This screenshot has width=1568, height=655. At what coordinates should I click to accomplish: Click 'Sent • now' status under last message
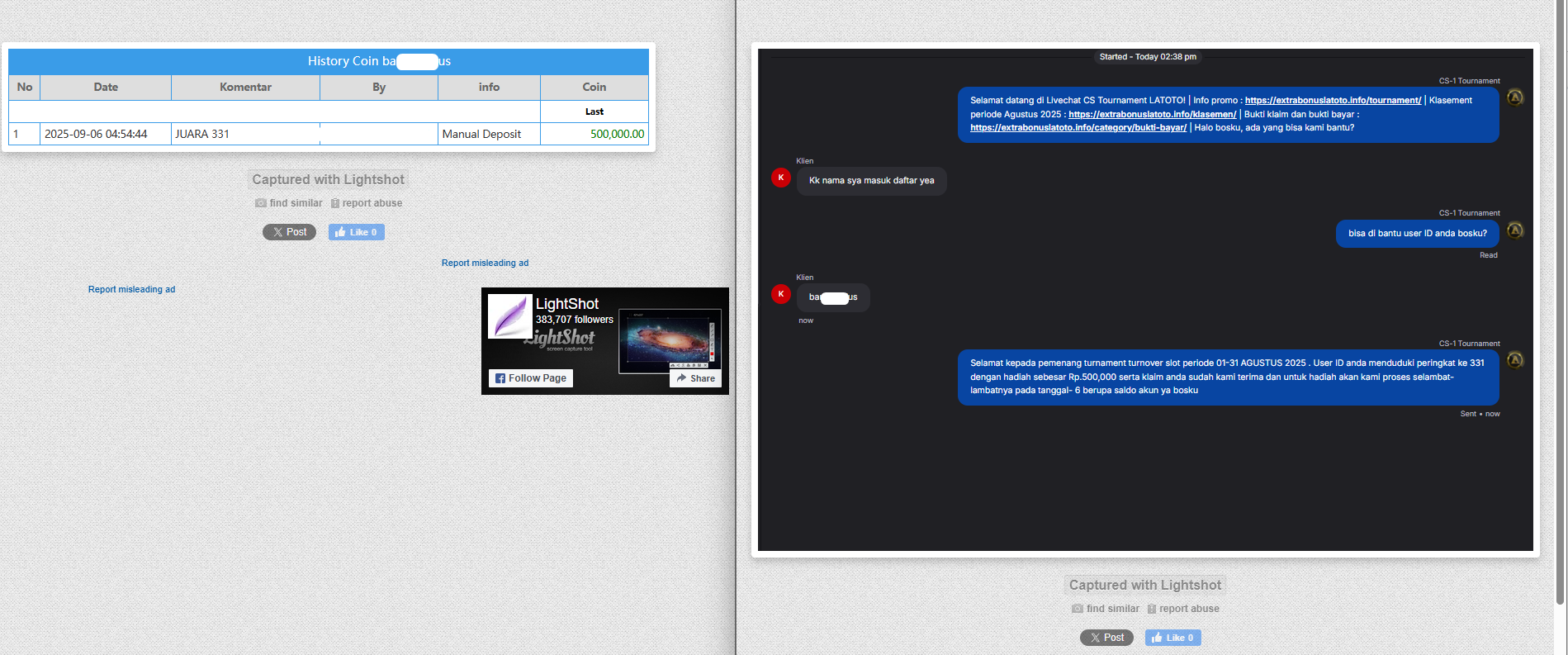[1480, 414]
